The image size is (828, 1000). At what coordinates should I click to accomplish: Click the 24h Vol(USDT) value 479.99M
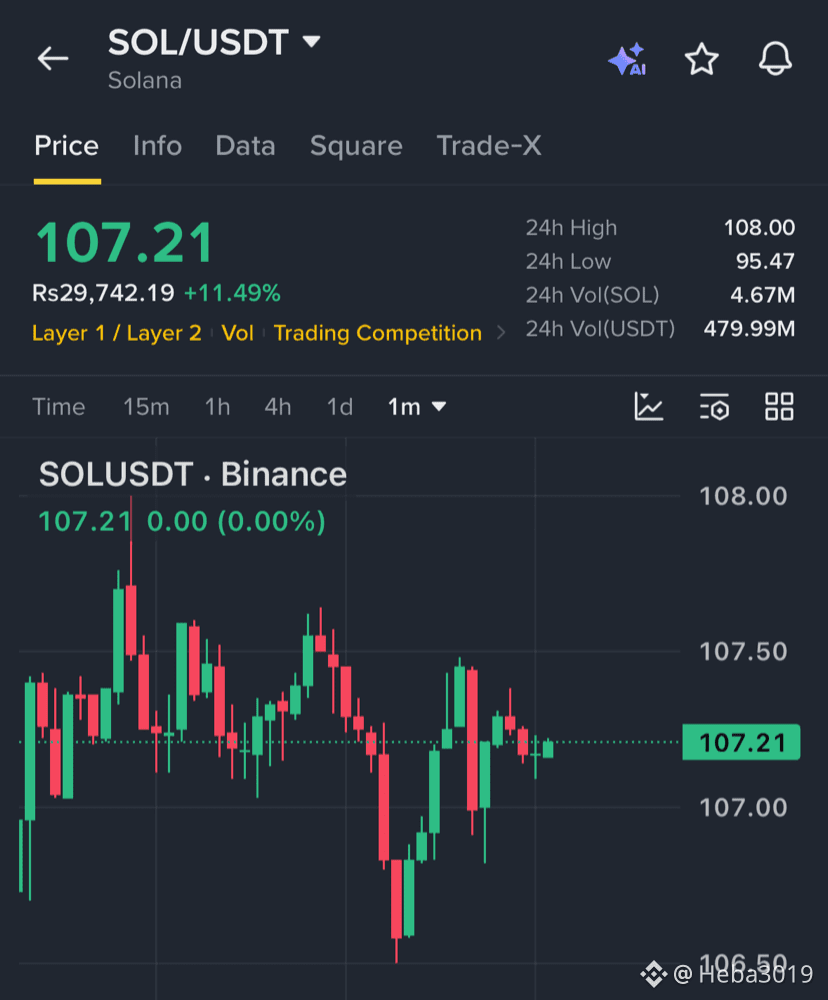click(750, 329)
